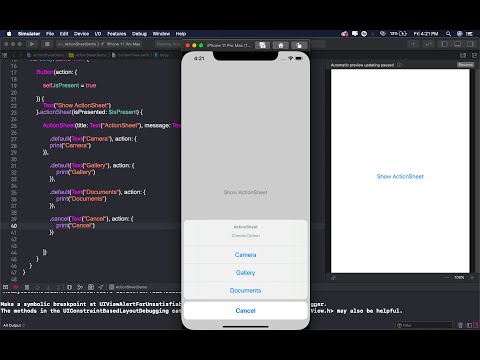The image size is (480, 360).
Task: Stop the running app in Xcode toolbar
Action: click(x=47, y=44)
